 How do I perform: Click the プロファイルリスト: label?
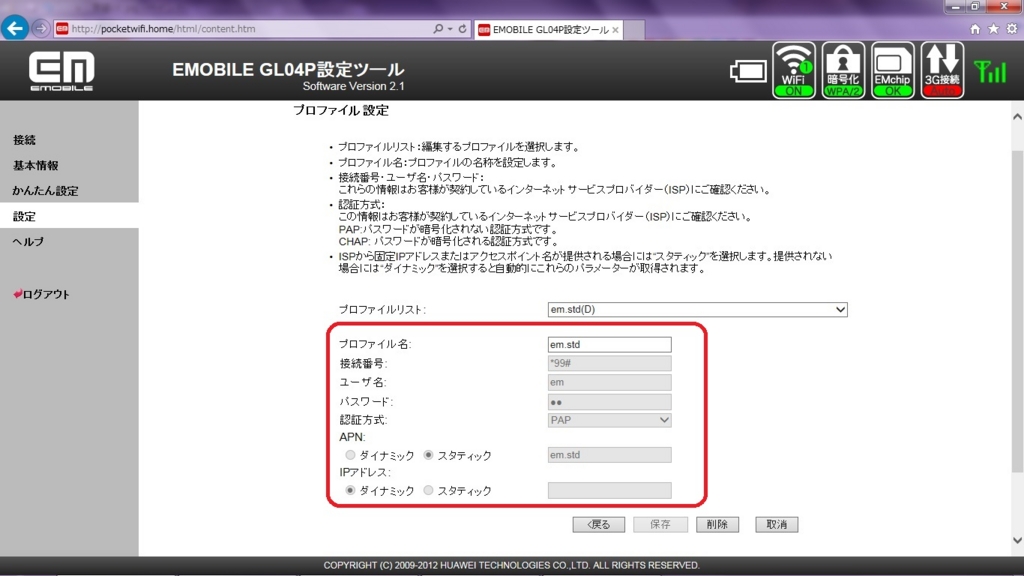pyautogui.click(x=382, y=310)
